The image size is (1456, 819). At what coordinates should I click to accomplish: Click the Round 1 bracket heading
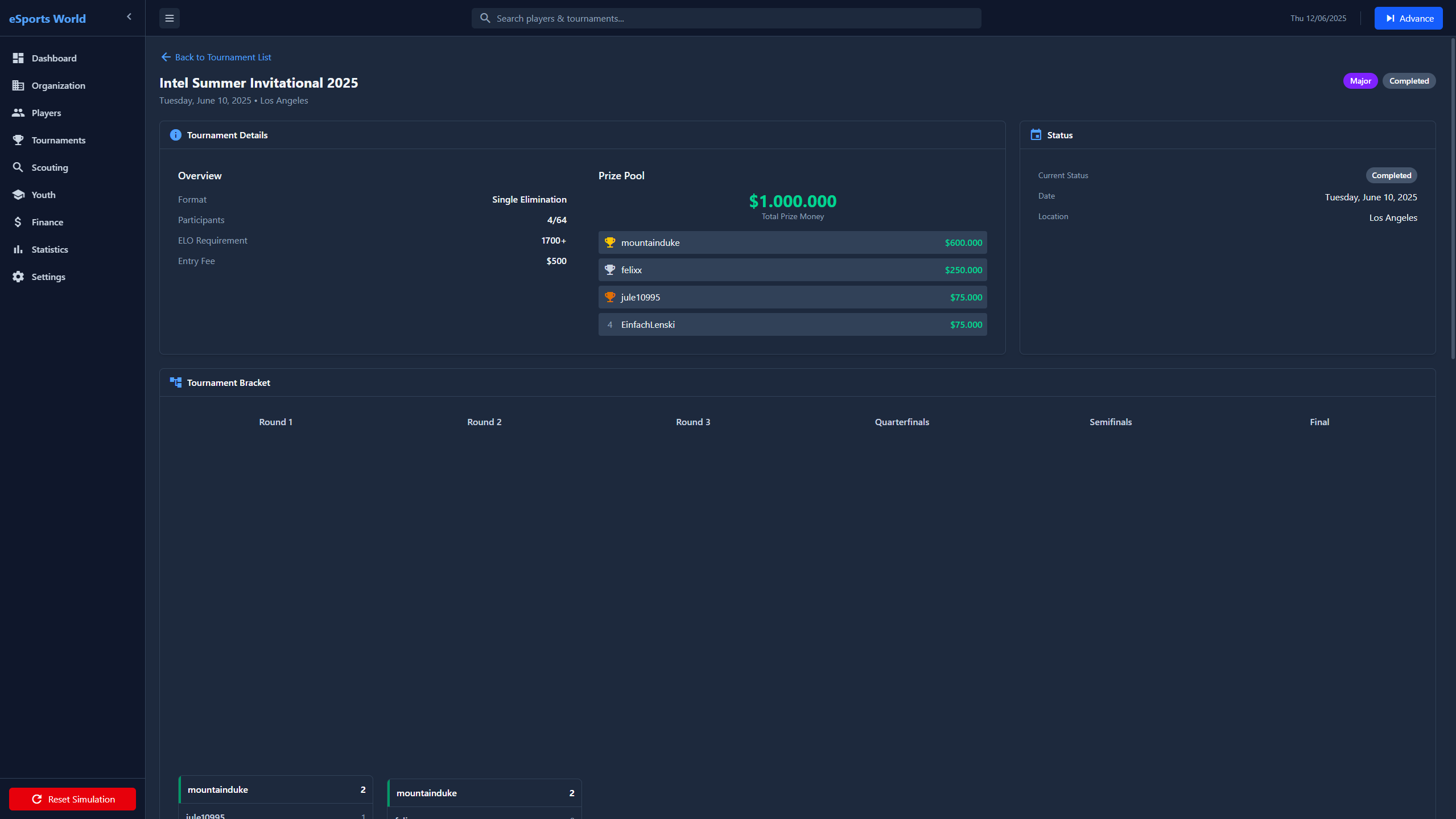click(275, 422)
